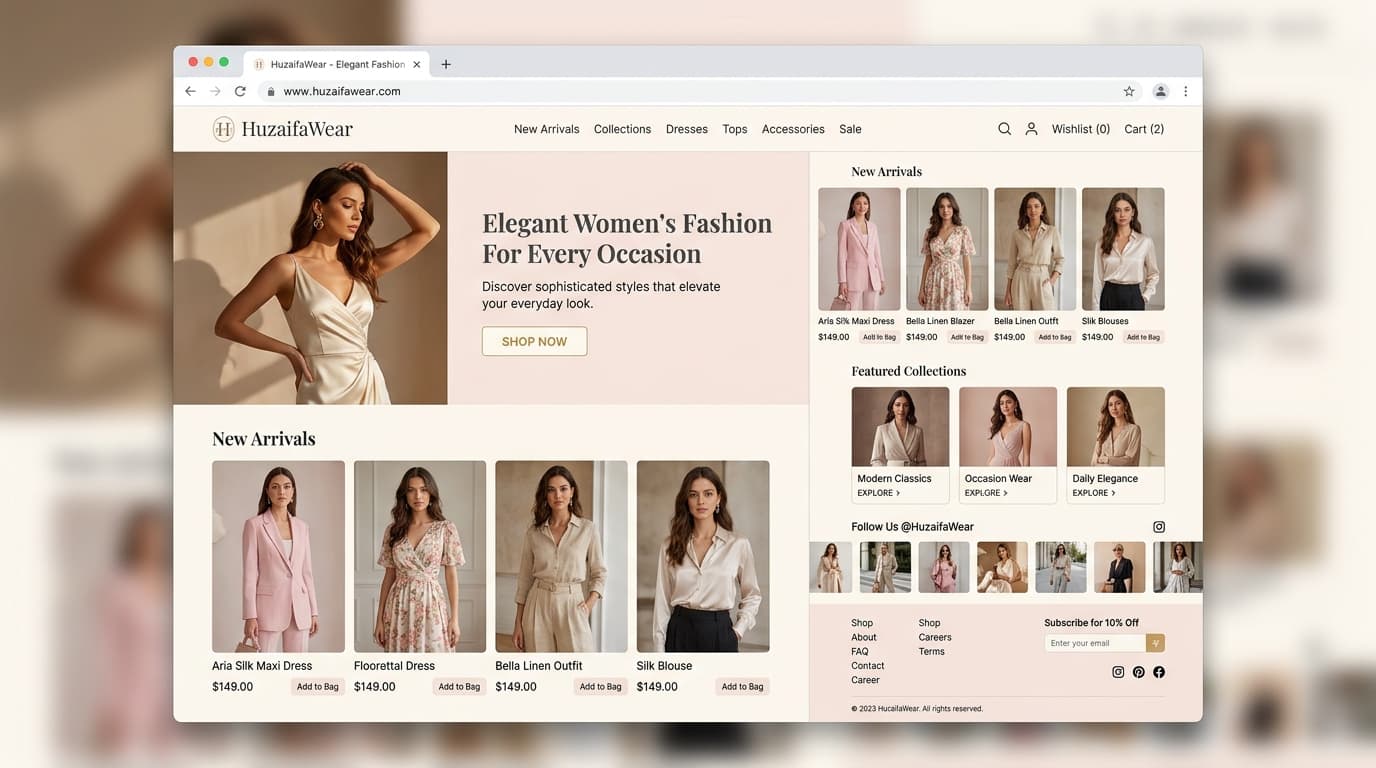Open the About link in the footer
The image size is (1376, 768).
[864, 637]
